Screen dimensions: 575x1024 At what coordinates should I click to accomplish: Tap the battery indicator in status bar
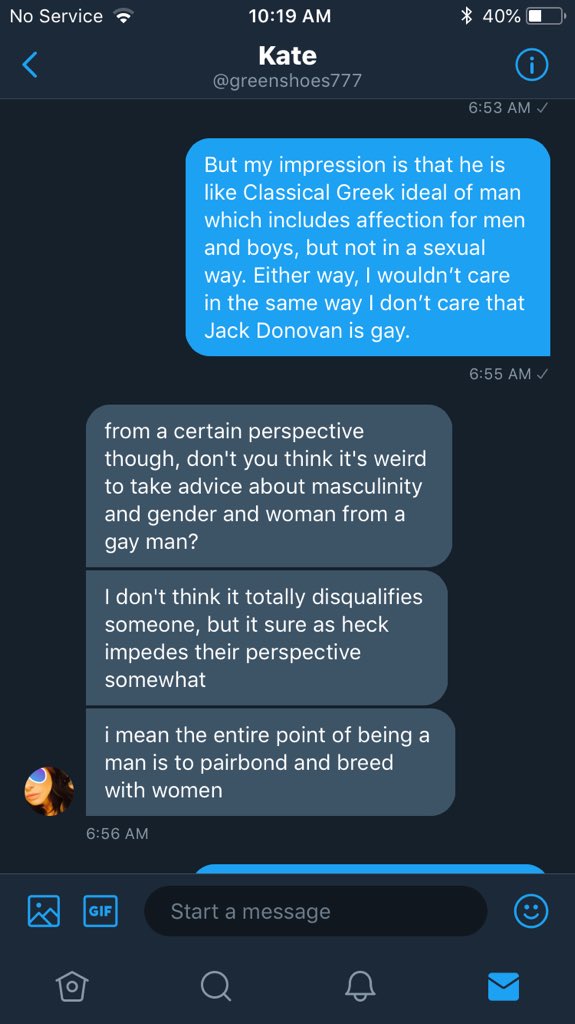click(546, 16)
